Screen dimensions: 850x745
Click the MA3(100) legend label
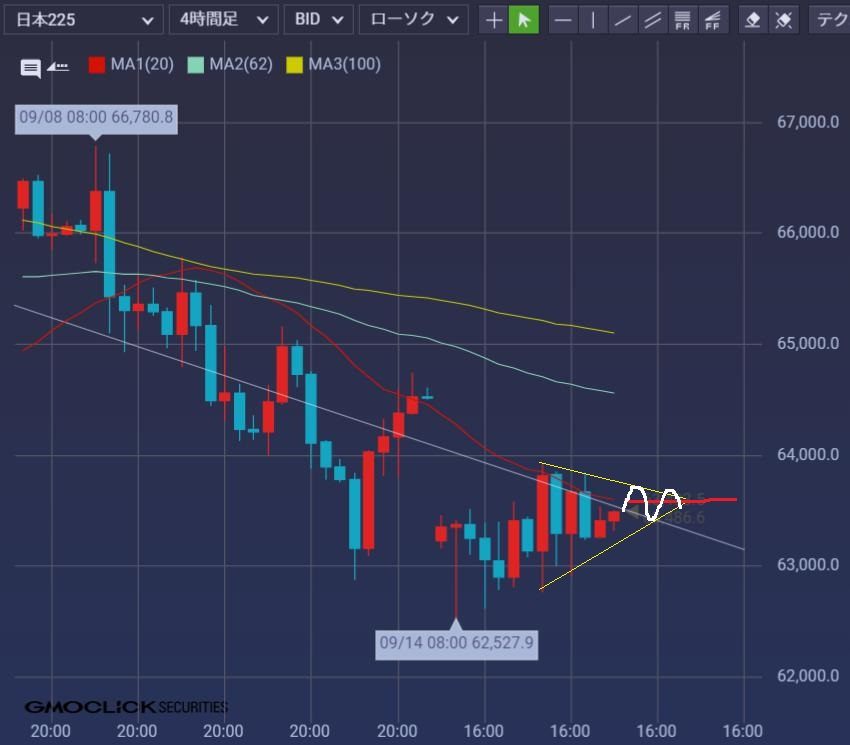point(344,65)
